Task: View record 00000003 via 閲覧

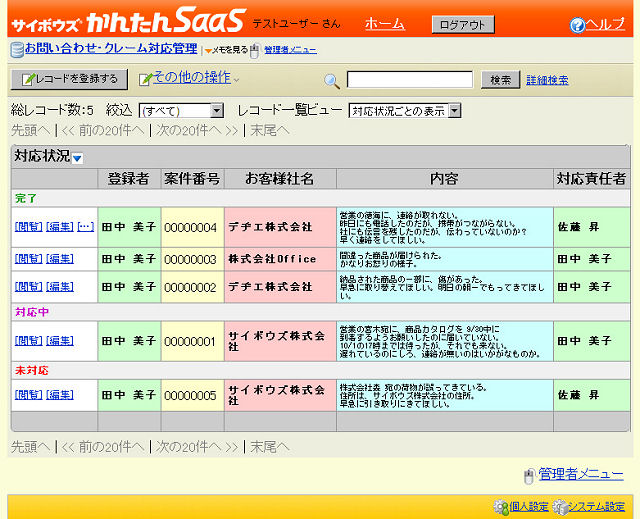Action: click(29, 259)
